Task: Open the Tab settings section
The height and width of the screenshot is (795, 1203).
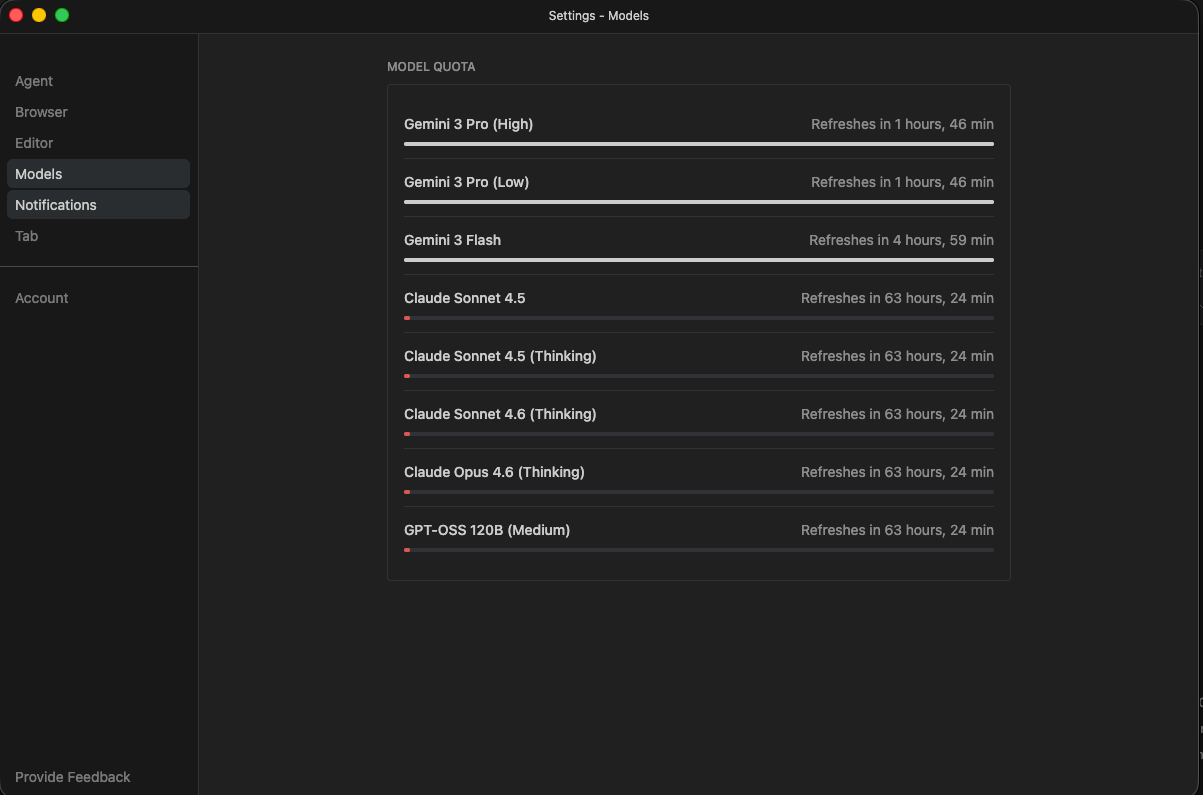Action: click(98, 236)
